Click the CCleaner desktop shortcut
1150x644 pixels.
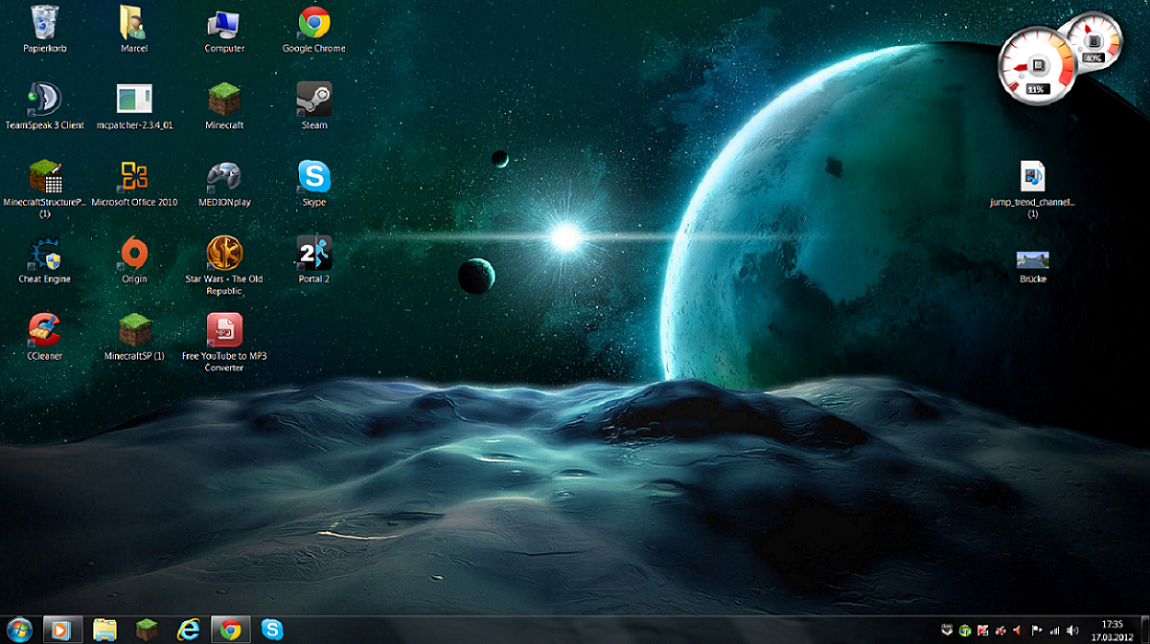pyautogui.click(x=45, y=331)
